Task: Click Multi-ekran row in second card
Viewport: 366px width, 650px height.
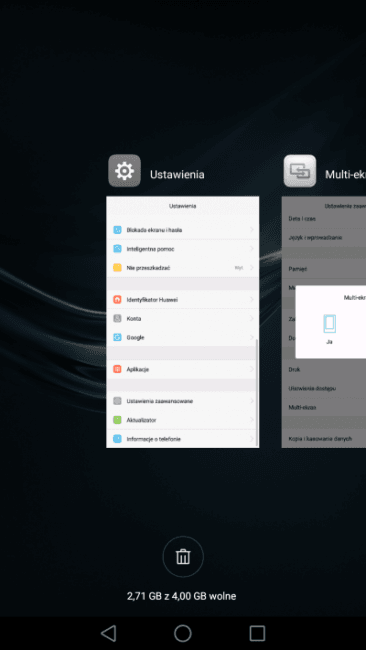Action: [x=302, y=407]
